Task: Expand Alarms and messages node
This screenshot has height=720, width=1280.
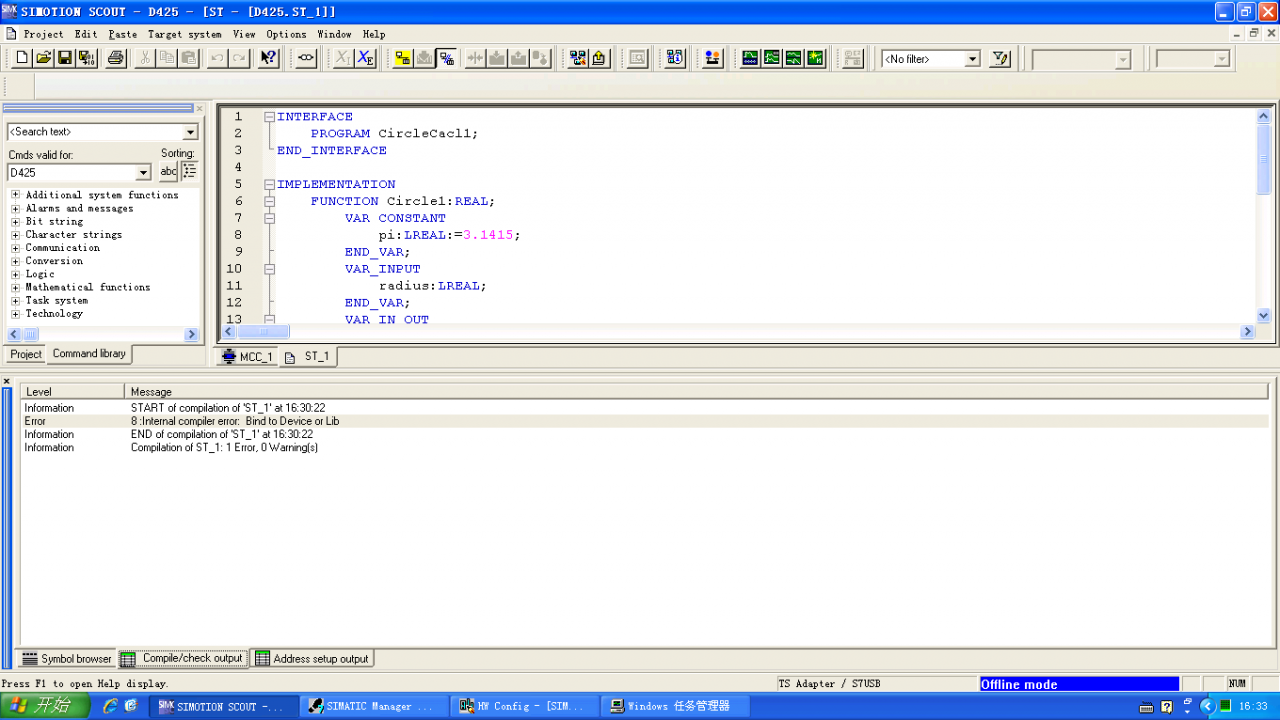Action: (x=15, y=208)
